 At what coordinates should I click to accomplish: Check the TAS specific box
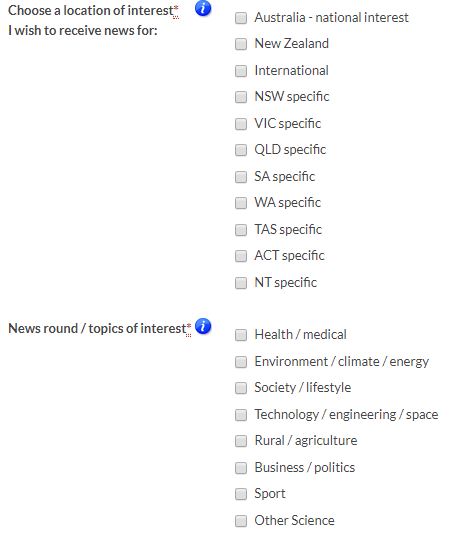point(241,229)
